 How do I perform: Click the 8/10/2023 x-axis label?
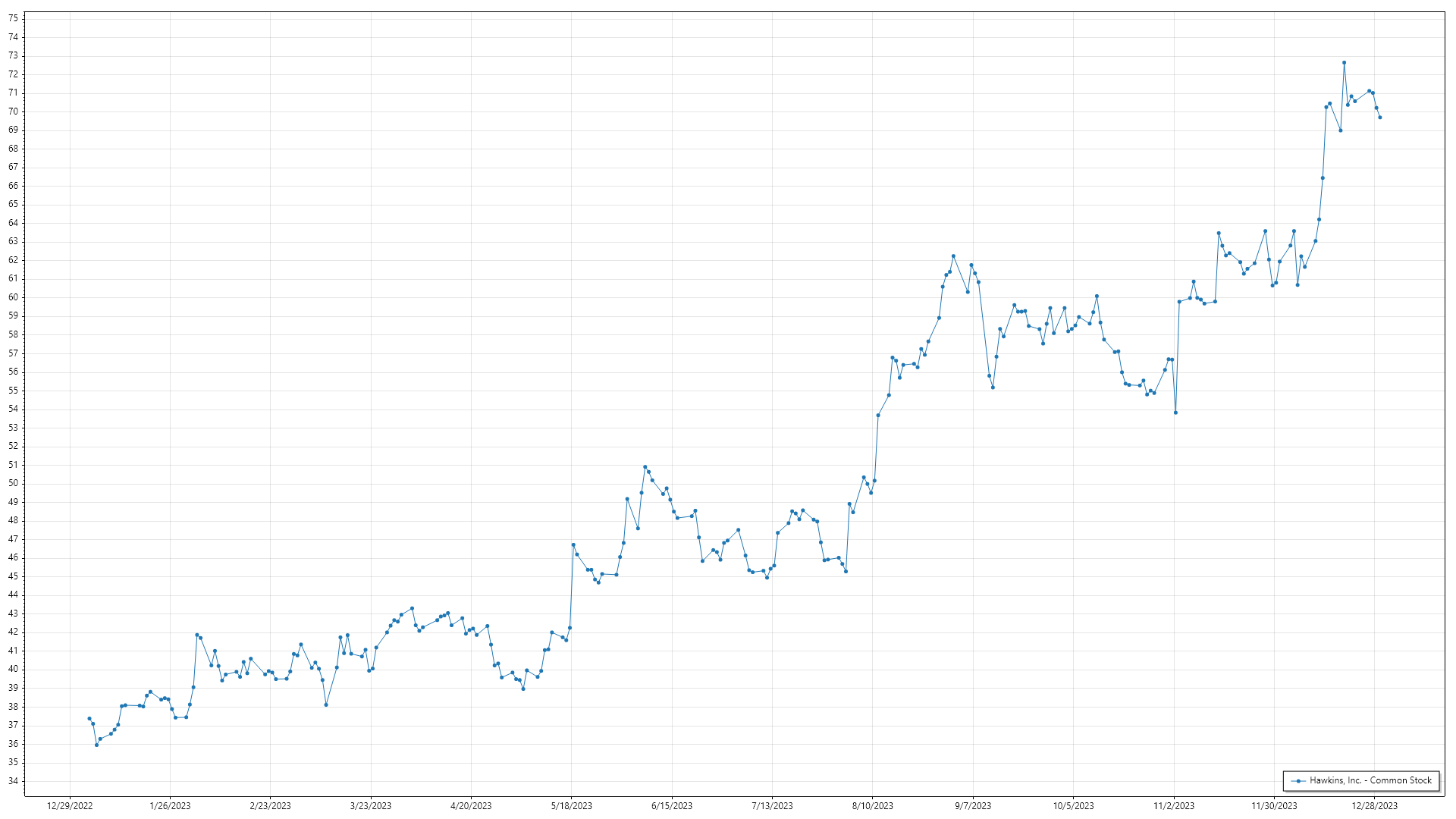click(872, 806)
